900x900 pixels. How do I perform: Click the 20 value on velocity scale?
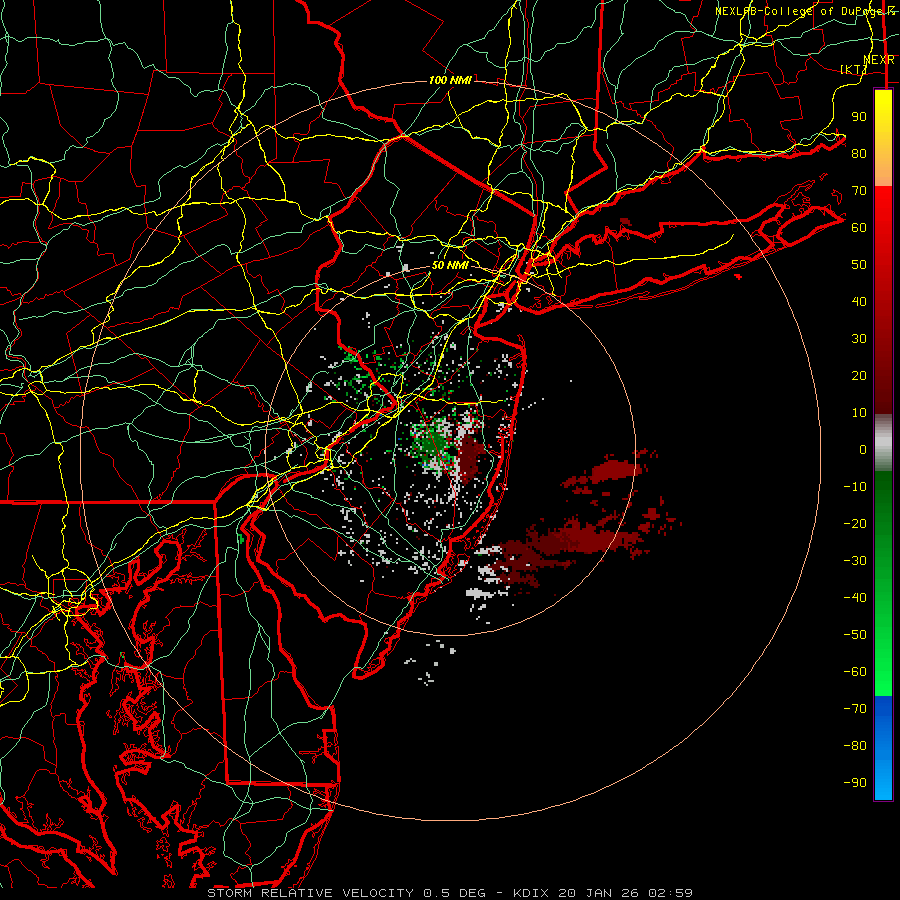(x=859, y=375)
